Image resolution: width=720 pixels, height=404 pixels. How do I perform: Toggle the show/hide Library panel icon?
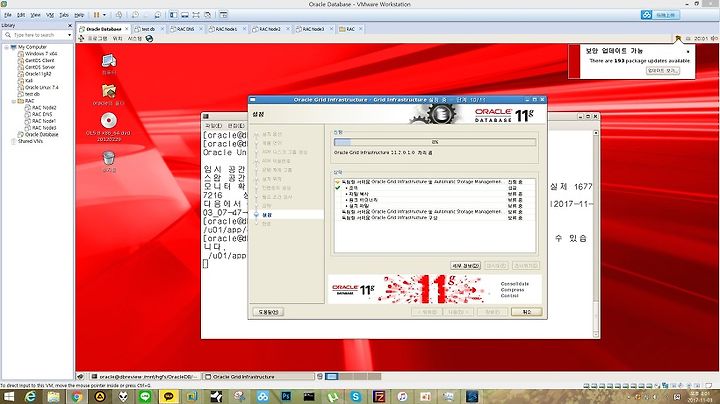point(174,15)
